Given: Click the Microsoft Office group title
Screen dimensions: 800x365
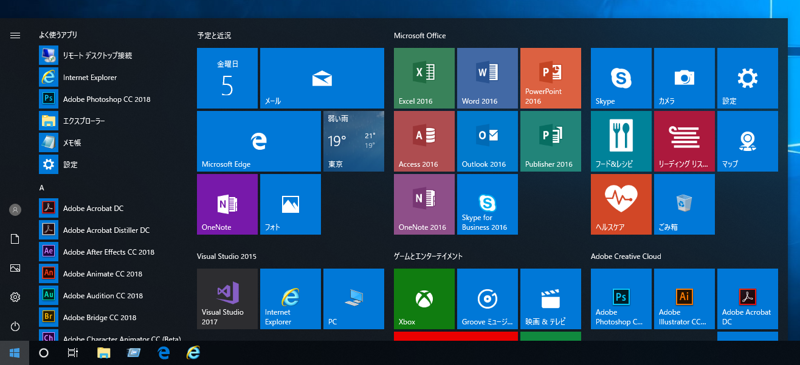Looking at the screenshot, I should tap(419, 36).
